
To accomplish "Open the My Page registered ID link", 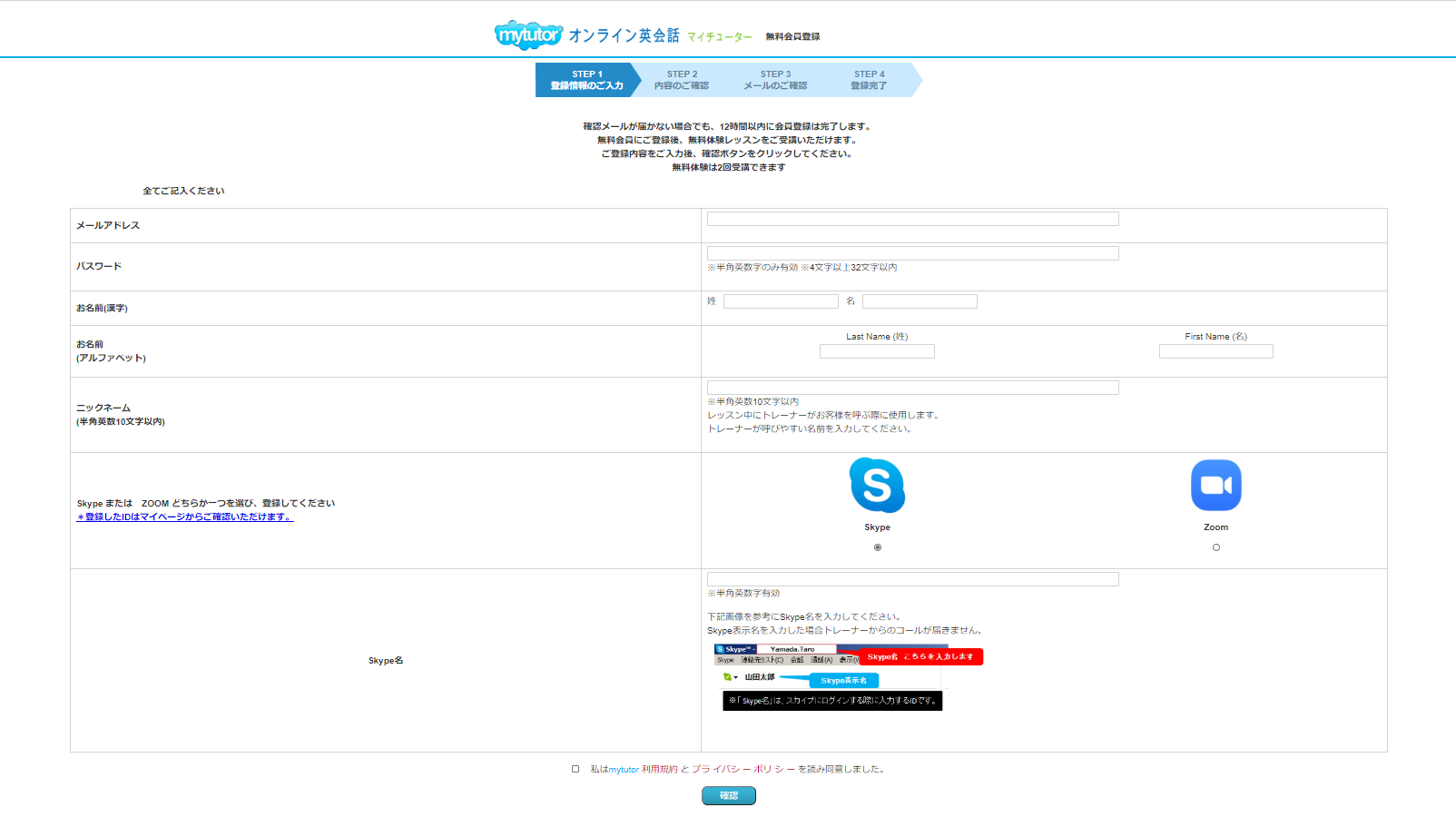I will coord(185,517).
